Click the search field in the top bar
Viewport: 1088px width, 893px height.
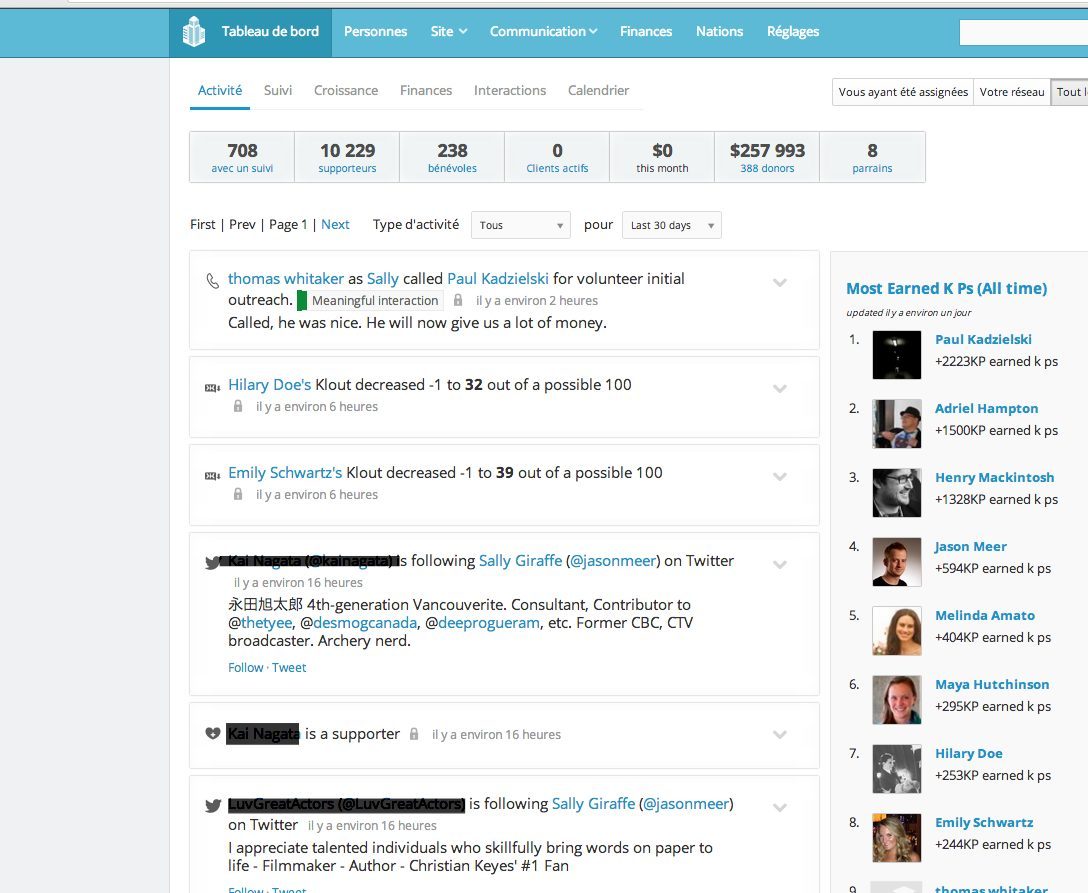coord(1022,33)
